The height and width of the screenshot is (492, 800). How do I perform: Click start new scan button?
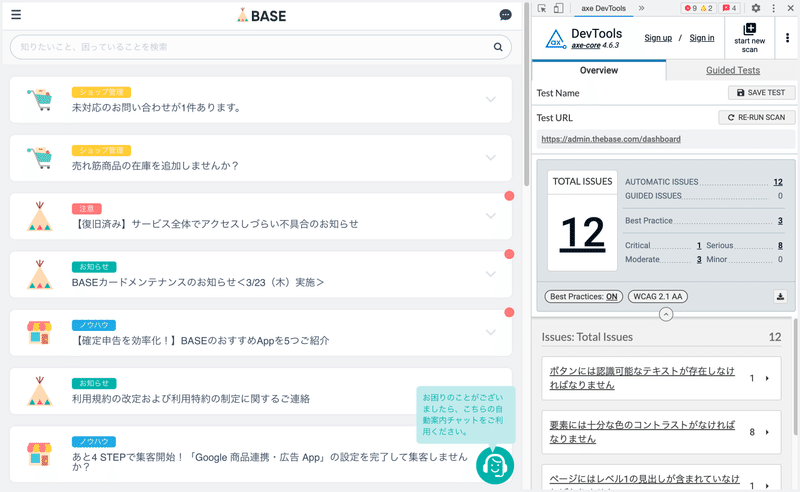[749, 38]
